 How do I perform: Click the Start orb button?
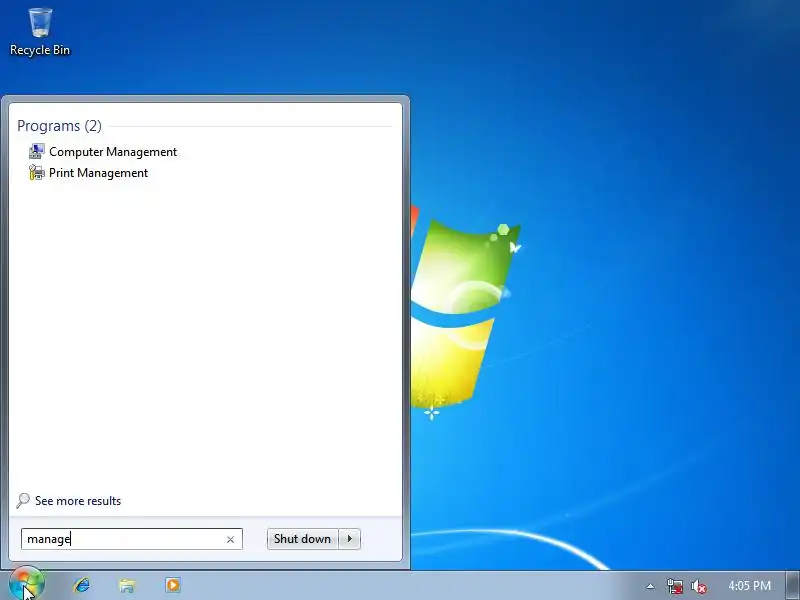coord(27,585)
